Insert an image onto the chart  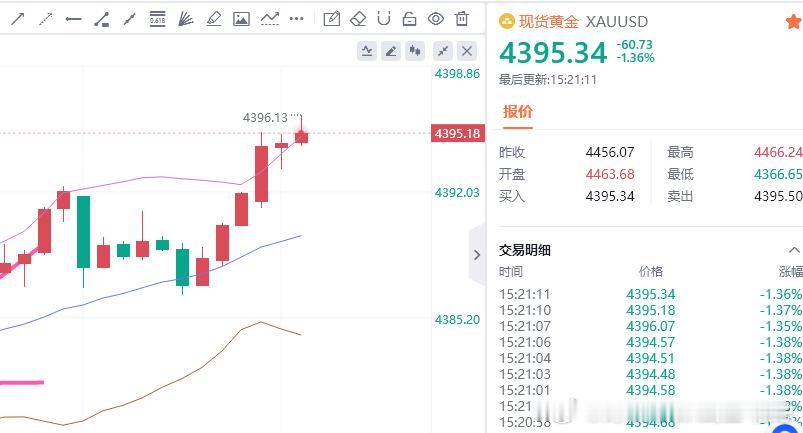click(241, 19)
